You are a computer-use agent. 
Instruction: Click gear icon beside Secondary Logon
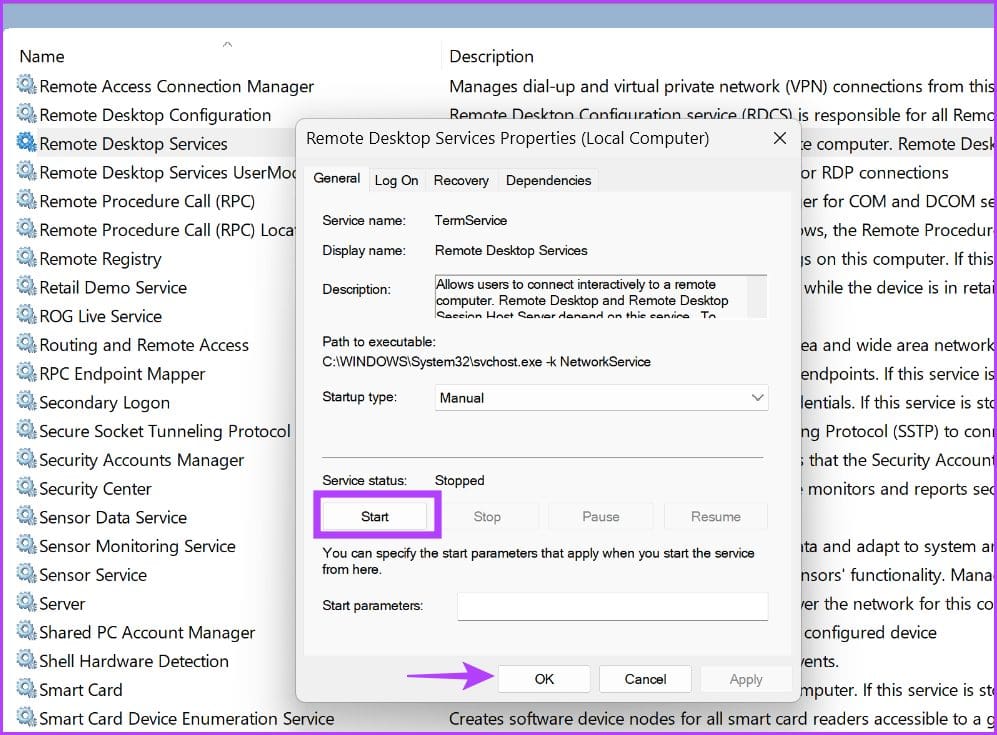27,401
